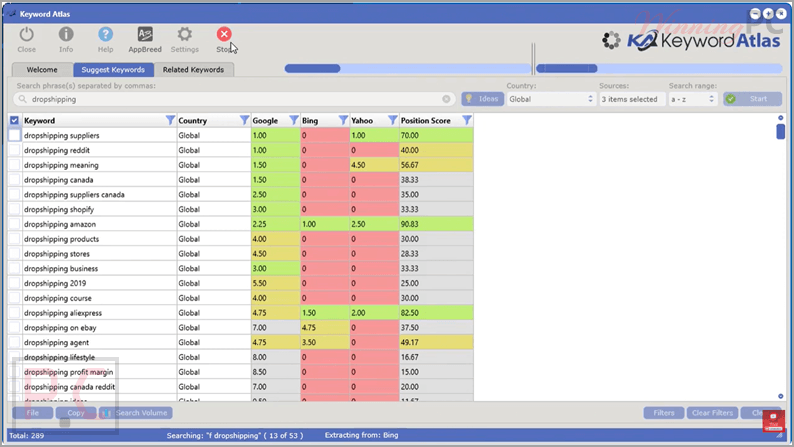Click the Copy button

[76, 413]
